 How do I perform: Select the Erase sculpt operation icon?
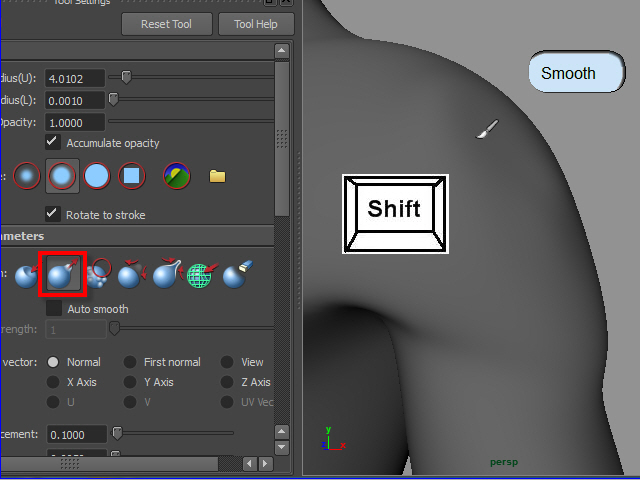(237, 275)
